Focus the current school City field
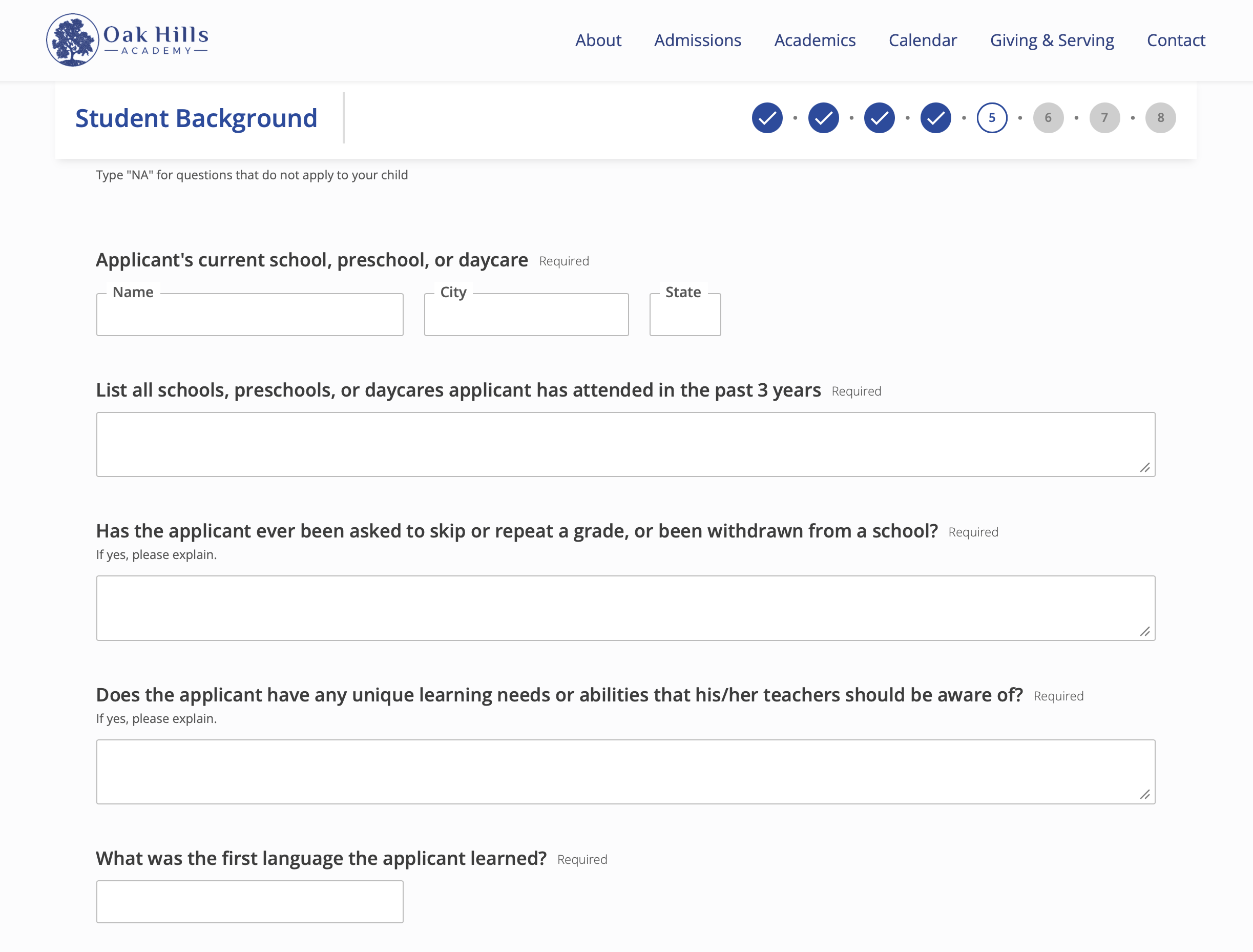Image resolution: width=1253 pixels, height=952 pixels. coord(526,315)
